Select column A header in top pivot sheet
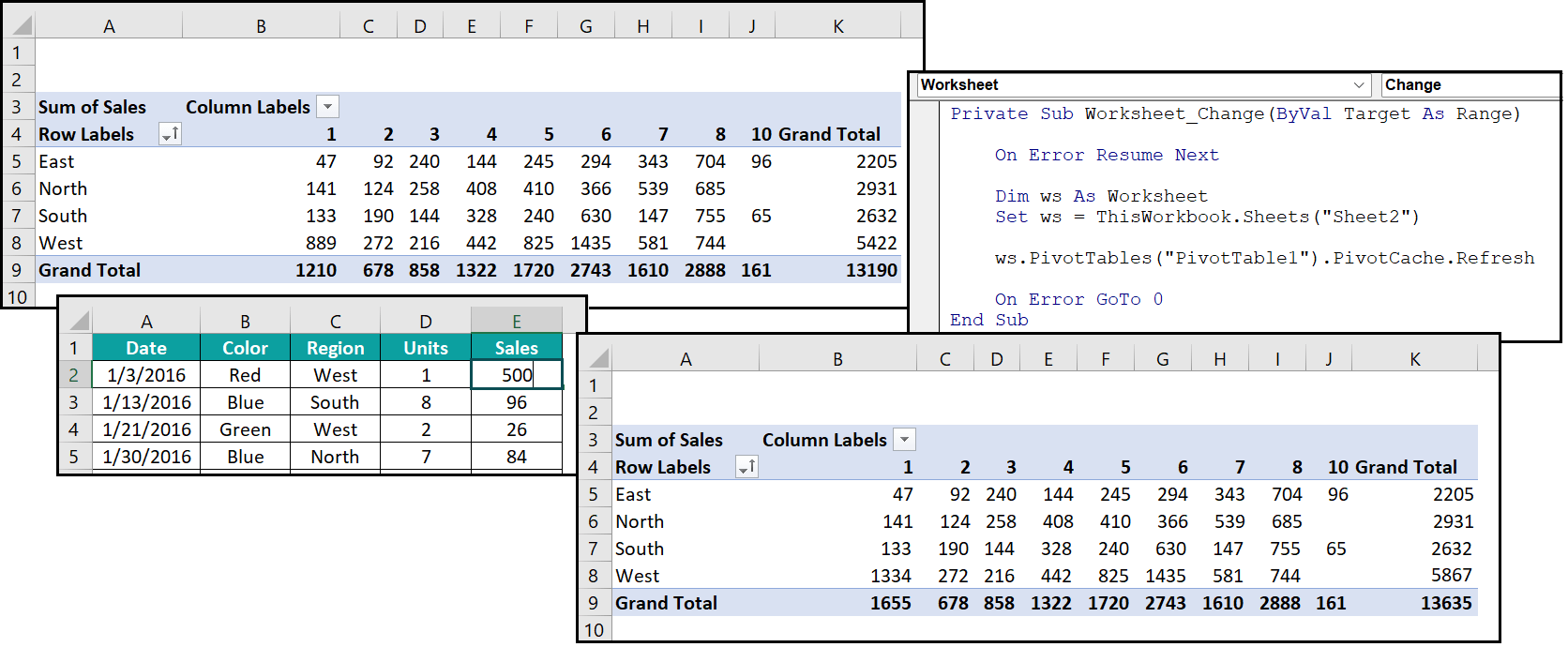1568x647 pixels. pos(109,26)
